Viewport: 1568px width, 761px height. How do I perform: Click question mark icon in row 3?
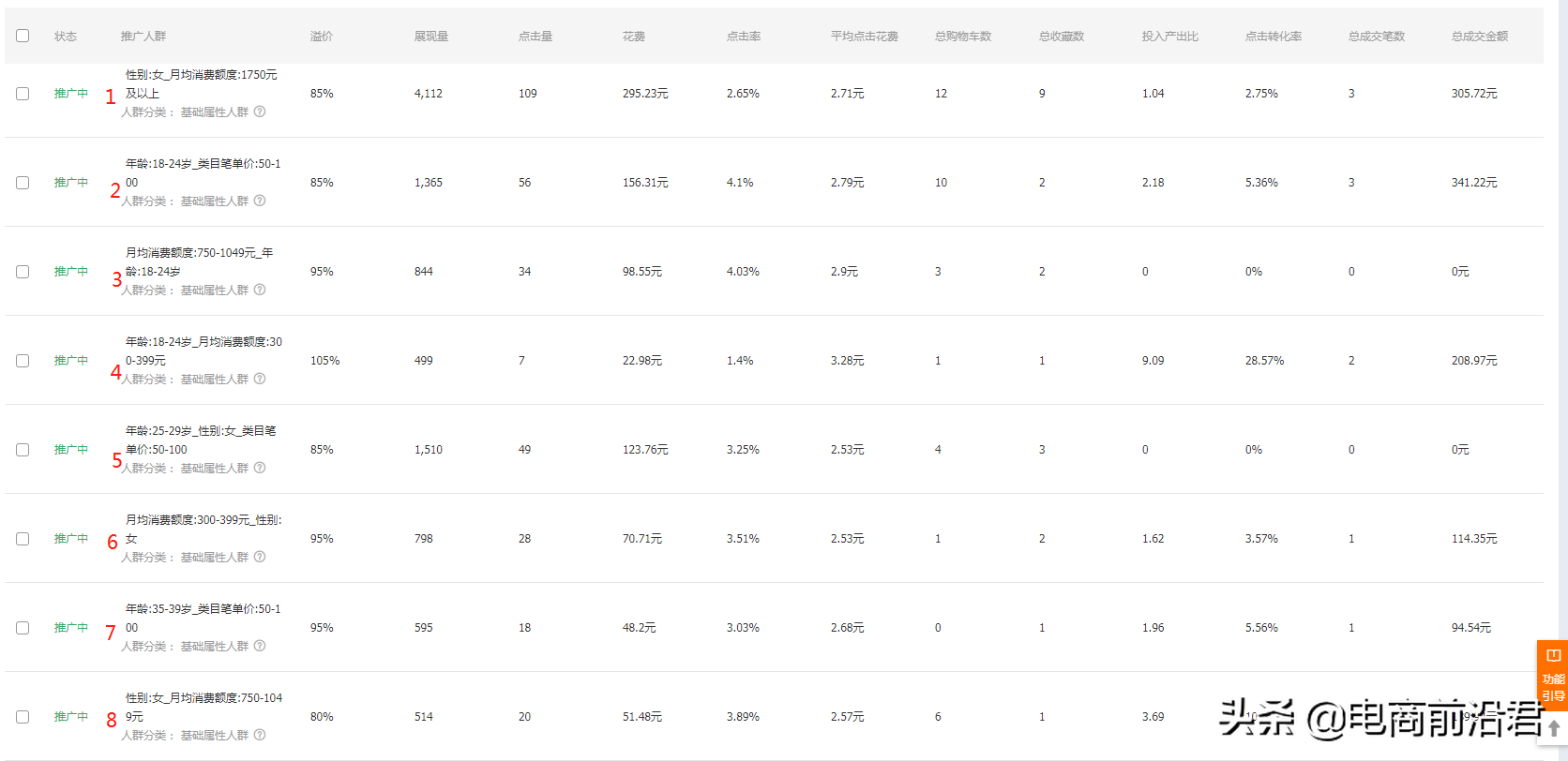260,290
